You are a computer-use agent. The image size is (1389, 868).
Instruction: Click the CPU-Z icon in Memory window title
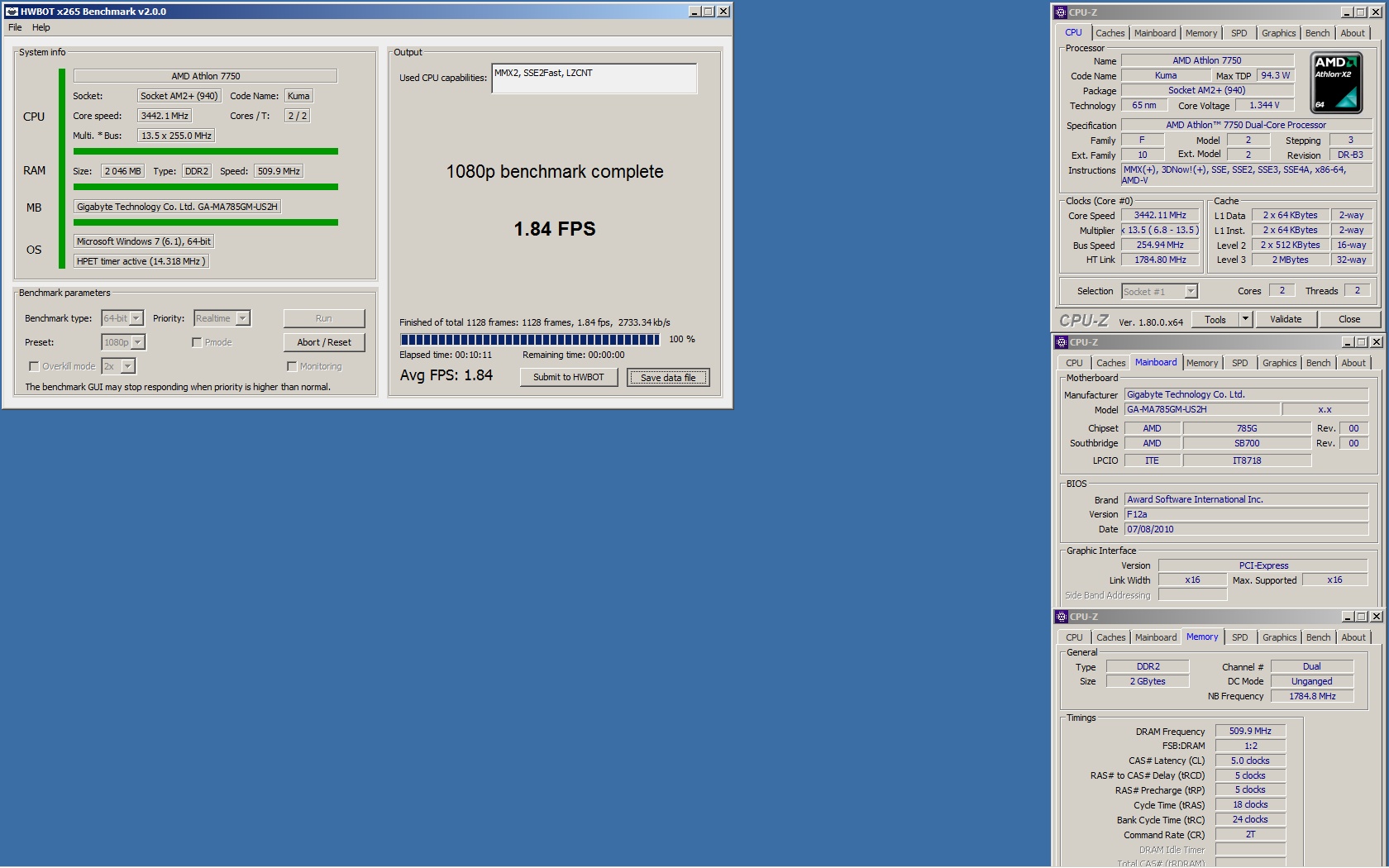pyautogui.click(x=1062, y=617)
